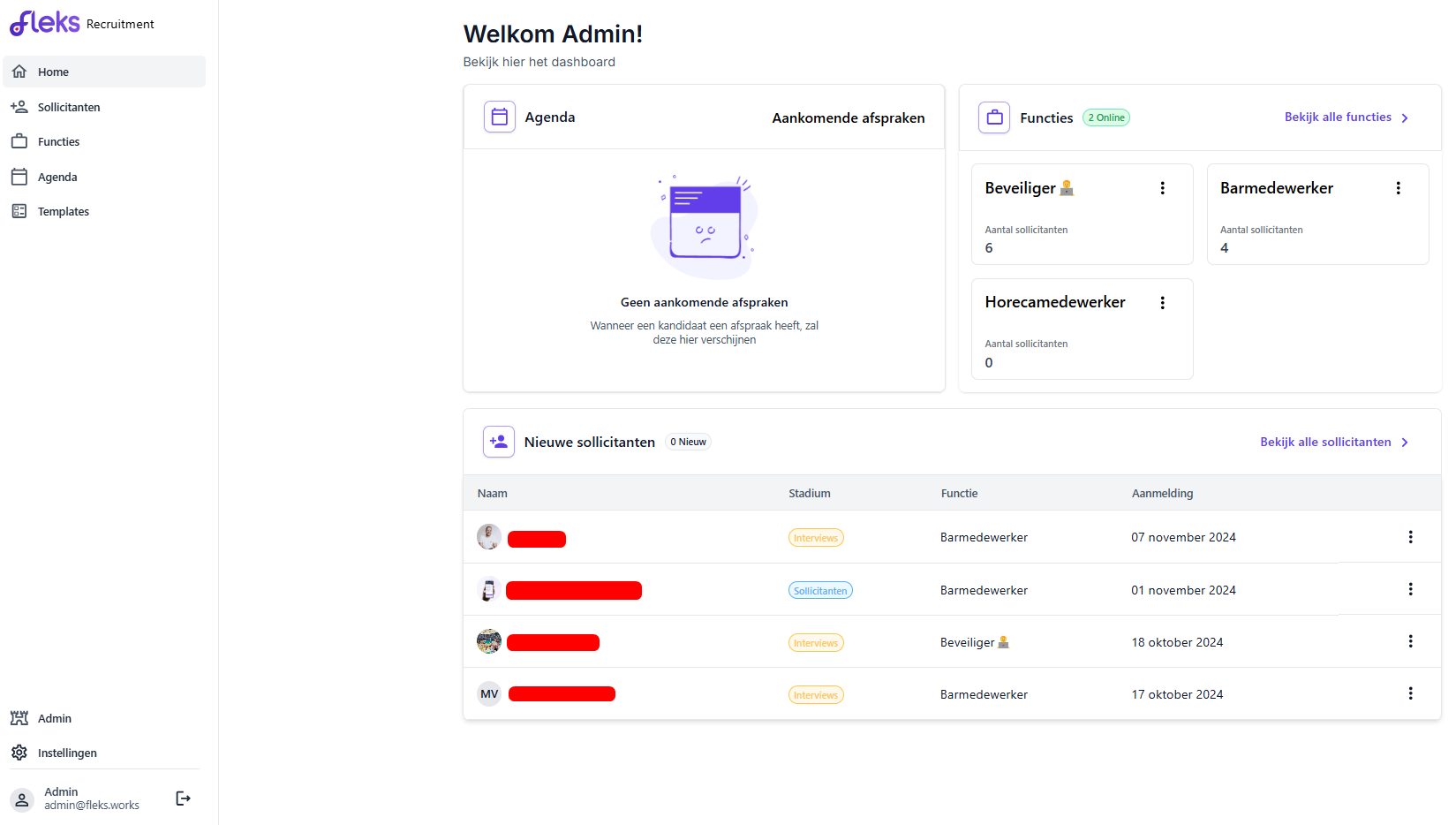Image resolution: width=1456 pixels, height=825 pixels.
Task: Click the logout icon next to admin@fleks.works
Action: [183, 798]
